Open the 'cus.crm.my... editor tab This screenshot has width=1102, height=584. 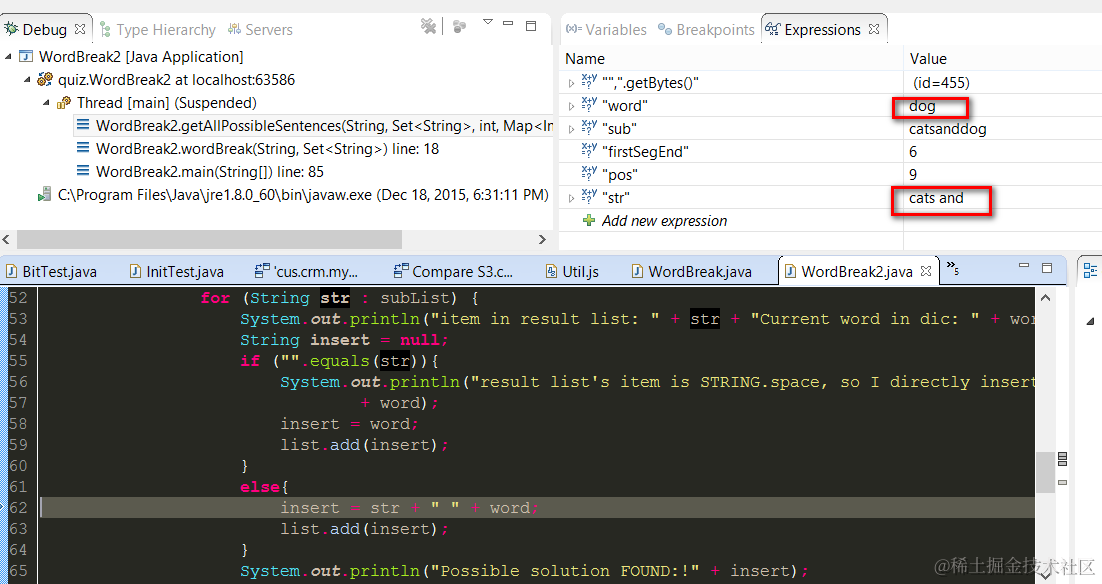[x=306, y=271]
